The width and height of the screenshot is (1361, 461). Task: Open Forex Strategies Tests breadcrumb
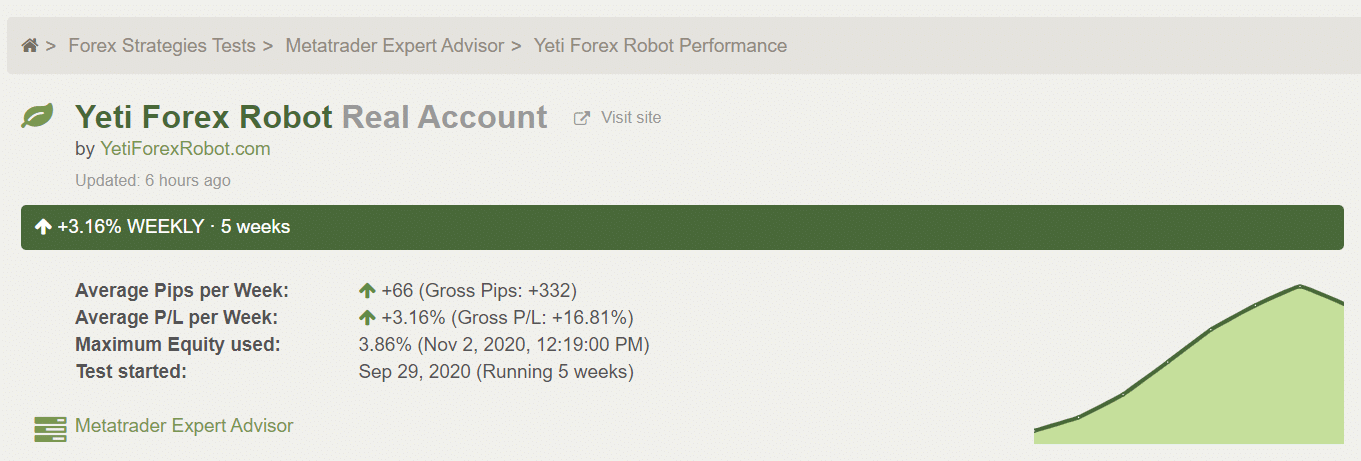tap(162, 46)
